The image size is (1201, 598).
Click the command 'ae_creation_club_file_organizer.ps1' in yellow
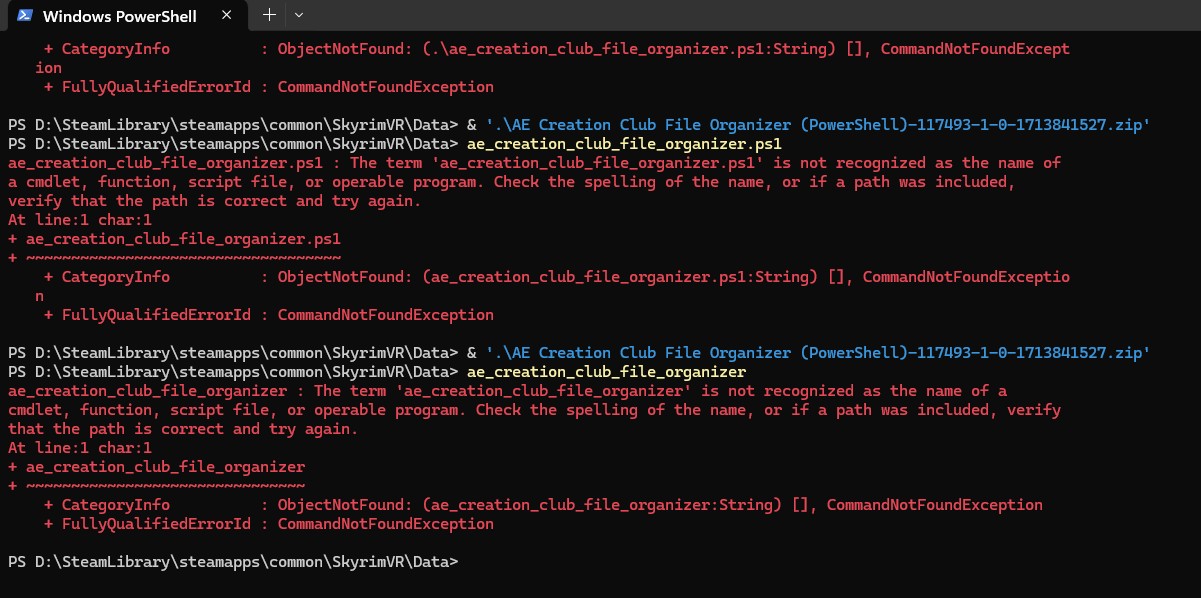tap(624, 144)
